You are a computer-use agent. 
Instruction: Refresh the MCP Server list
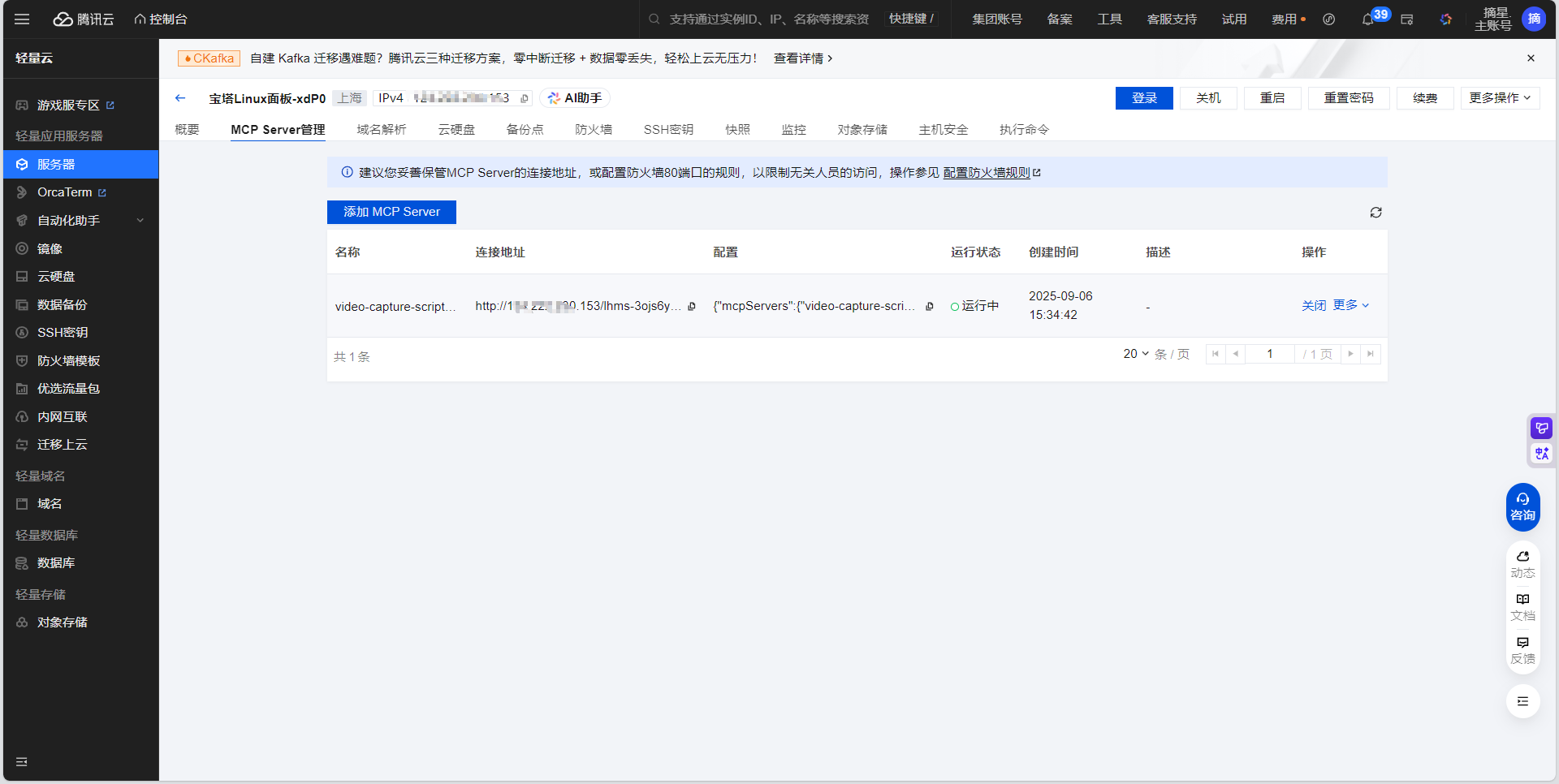pos(1375,213)
